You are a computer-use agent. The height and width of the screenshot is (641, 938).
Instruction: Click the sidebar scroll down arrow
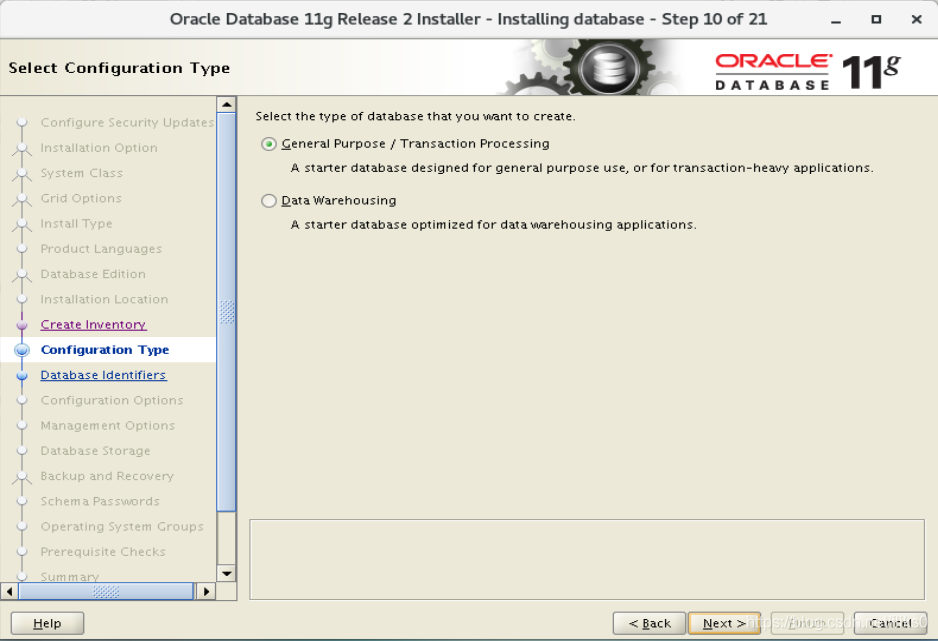pyautogui.click(x=227, y=573)
